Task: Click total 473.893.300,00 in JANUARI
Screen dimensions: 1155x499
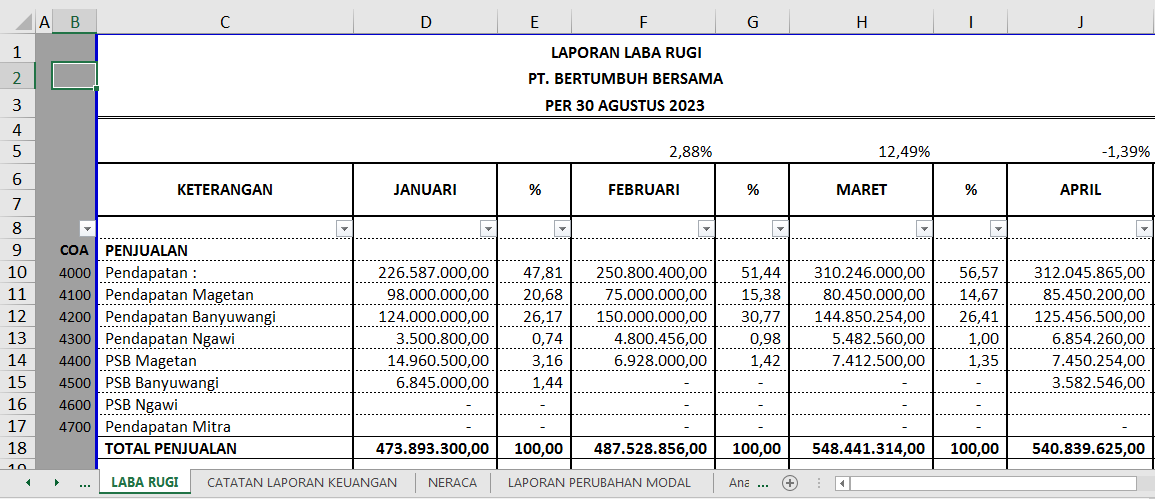Action: 425,448
